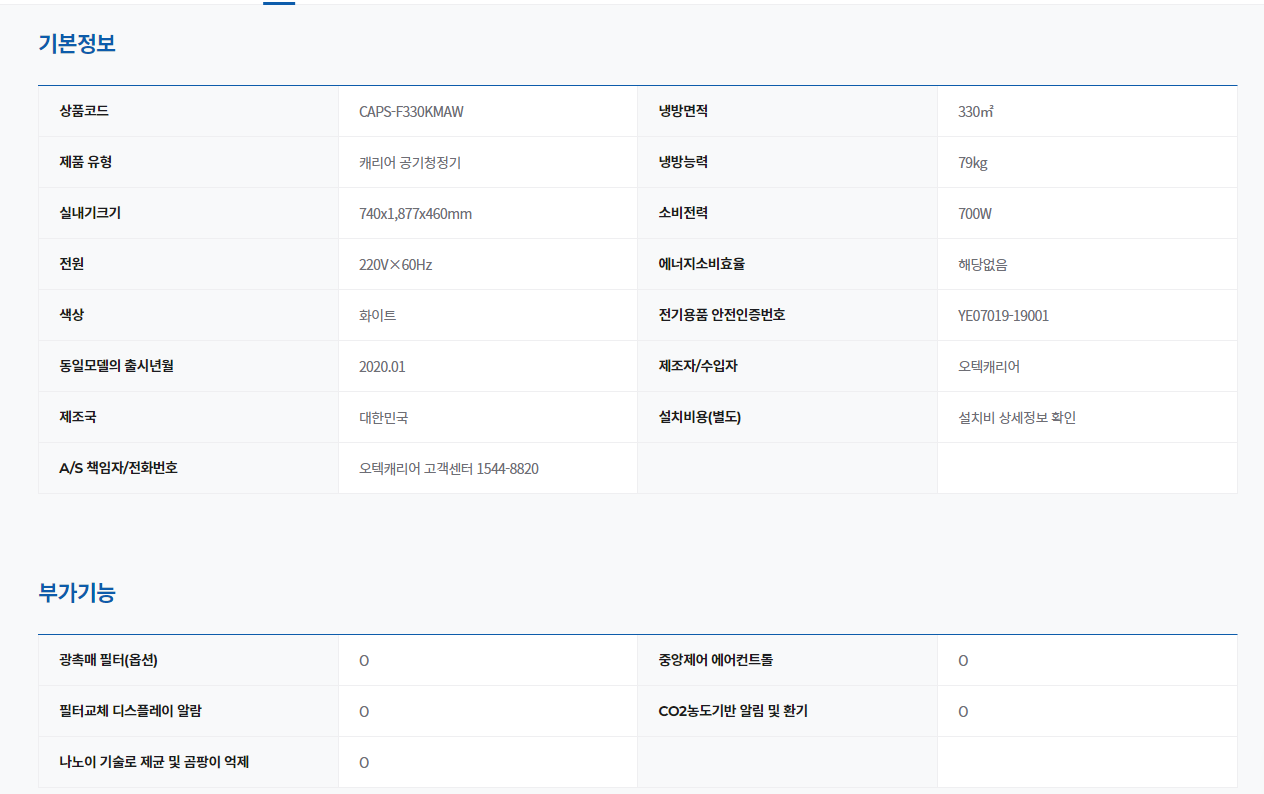Click the 부가기능 section heading
The image size is (1264, 794).
click(x=77, y=593)
